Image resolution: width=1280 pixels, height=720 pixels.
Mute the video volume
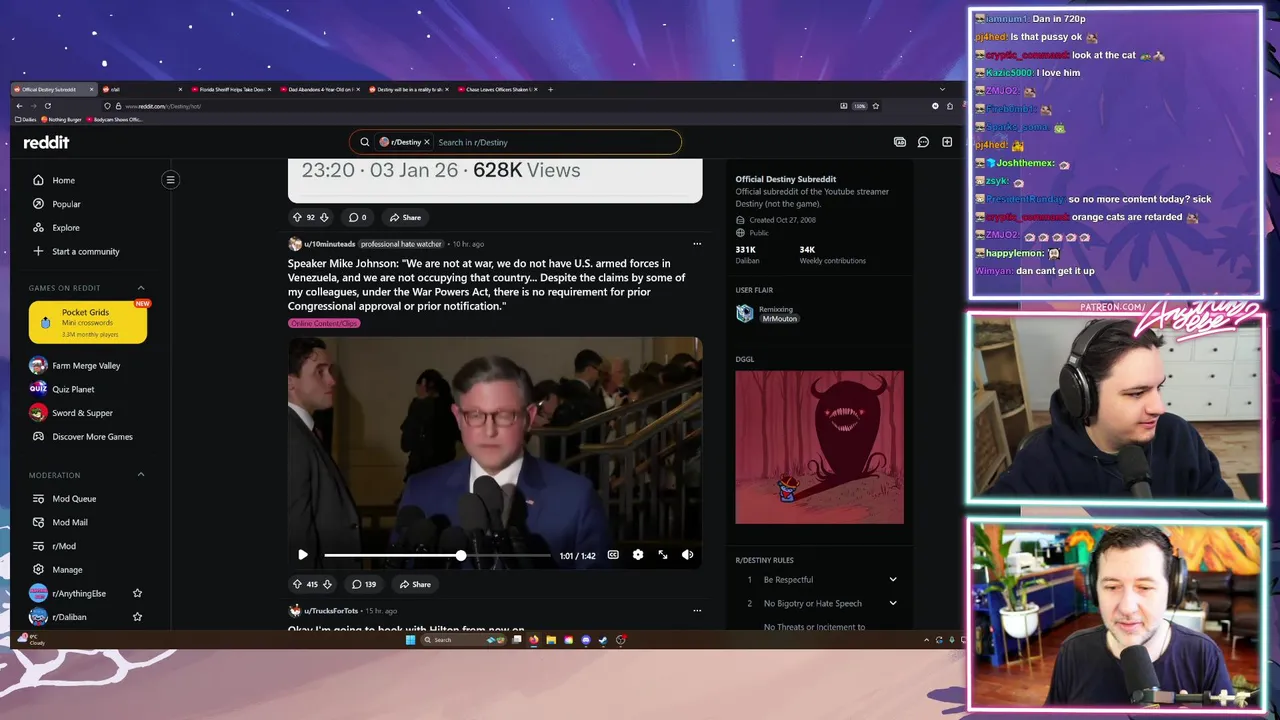pyautogui.click(x=688, y=555)
